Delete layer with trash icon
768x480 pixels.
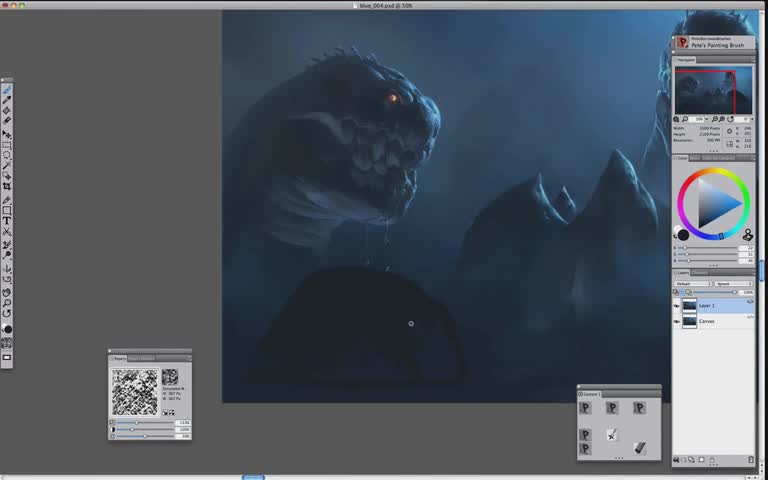pyautogui.click(x=751, y=459)
